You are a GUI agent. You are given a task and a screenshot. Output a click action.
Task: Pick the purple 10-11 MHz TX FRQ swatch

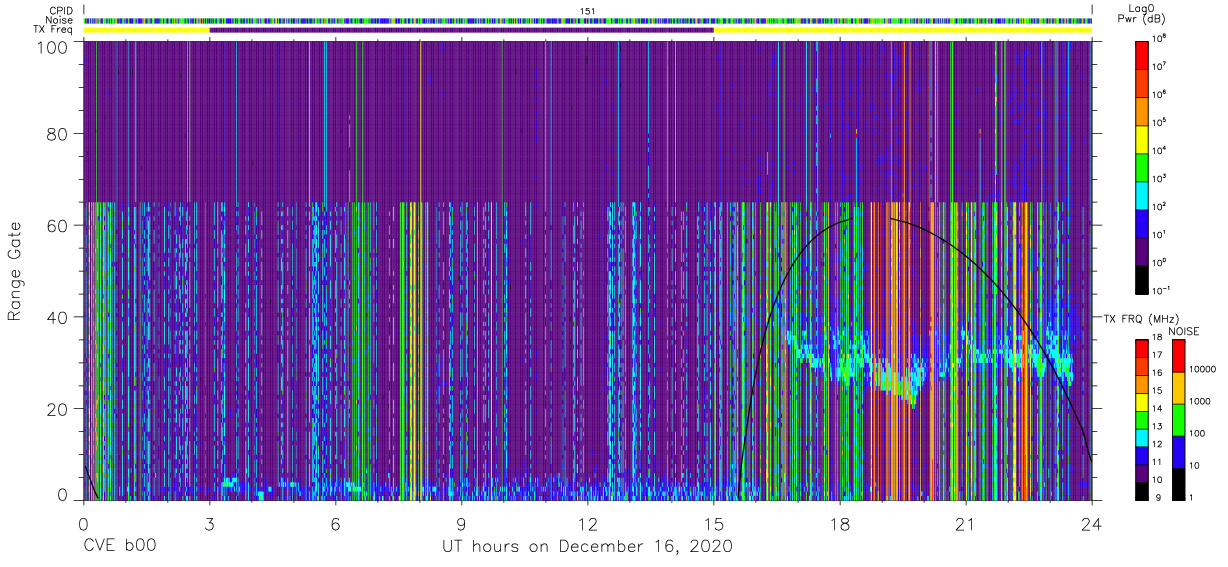(1142, 472)
